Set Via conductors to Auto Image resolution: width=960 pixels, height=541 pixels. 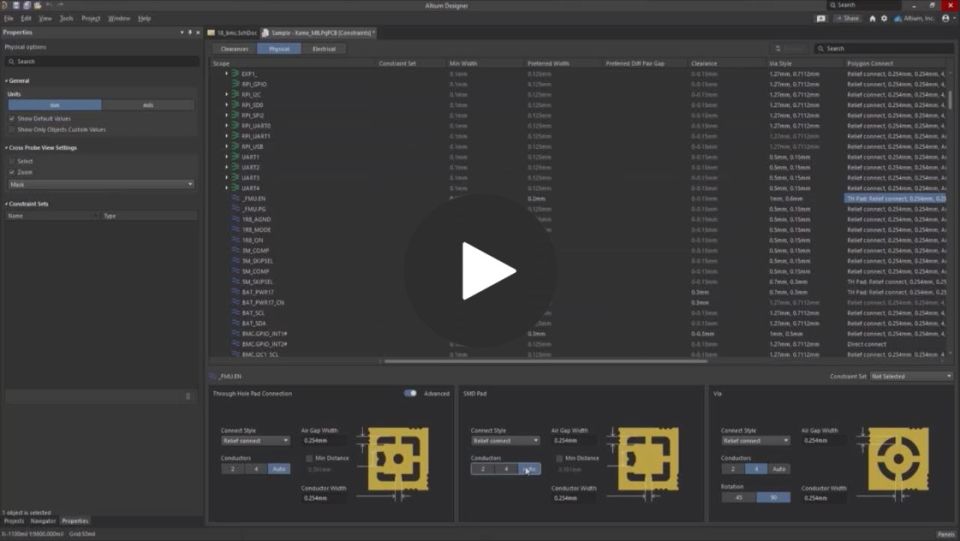click(x=779, y=469)
